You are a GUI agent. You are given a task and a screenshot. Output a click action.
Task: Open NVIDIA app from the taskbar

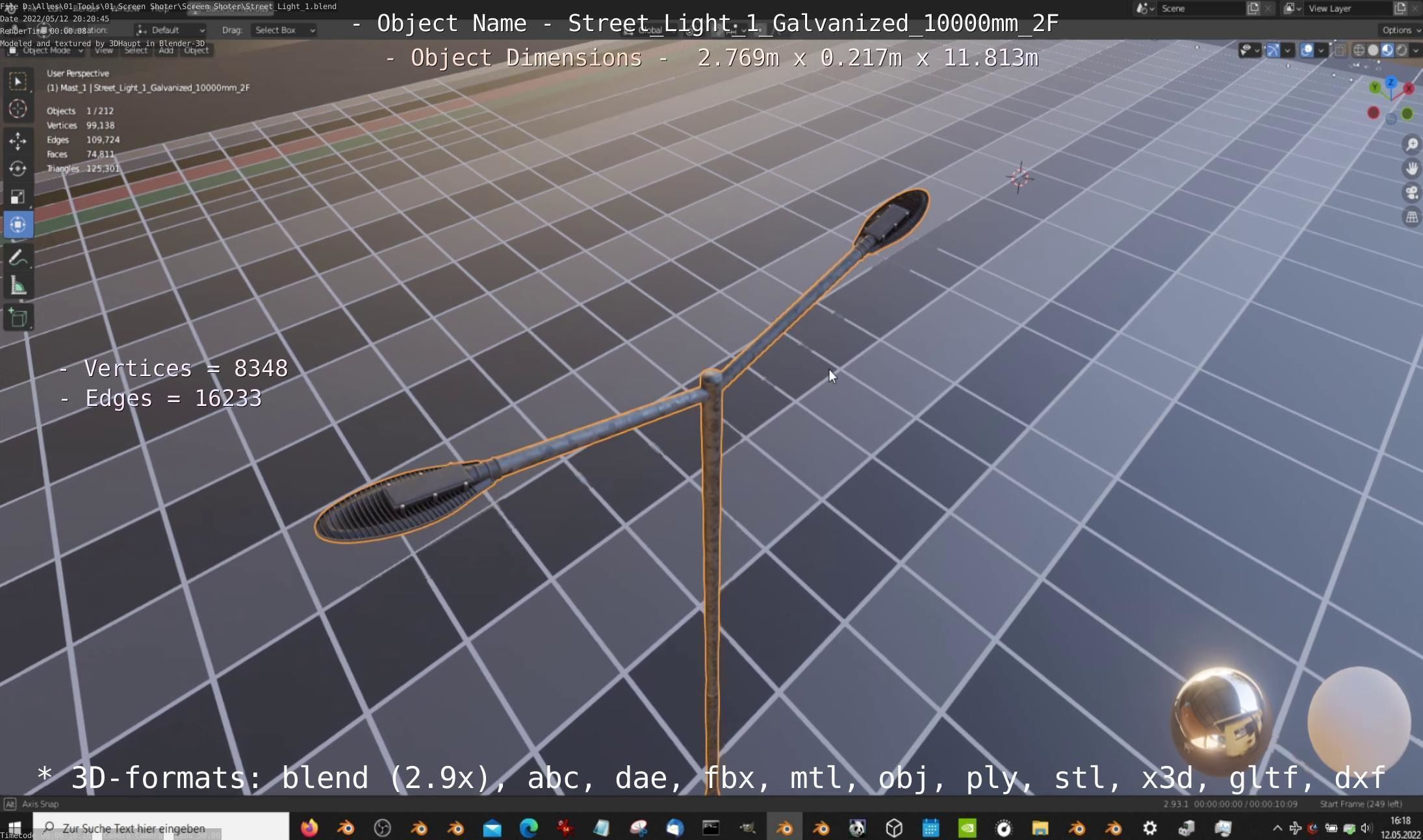(x=967, y=828)
